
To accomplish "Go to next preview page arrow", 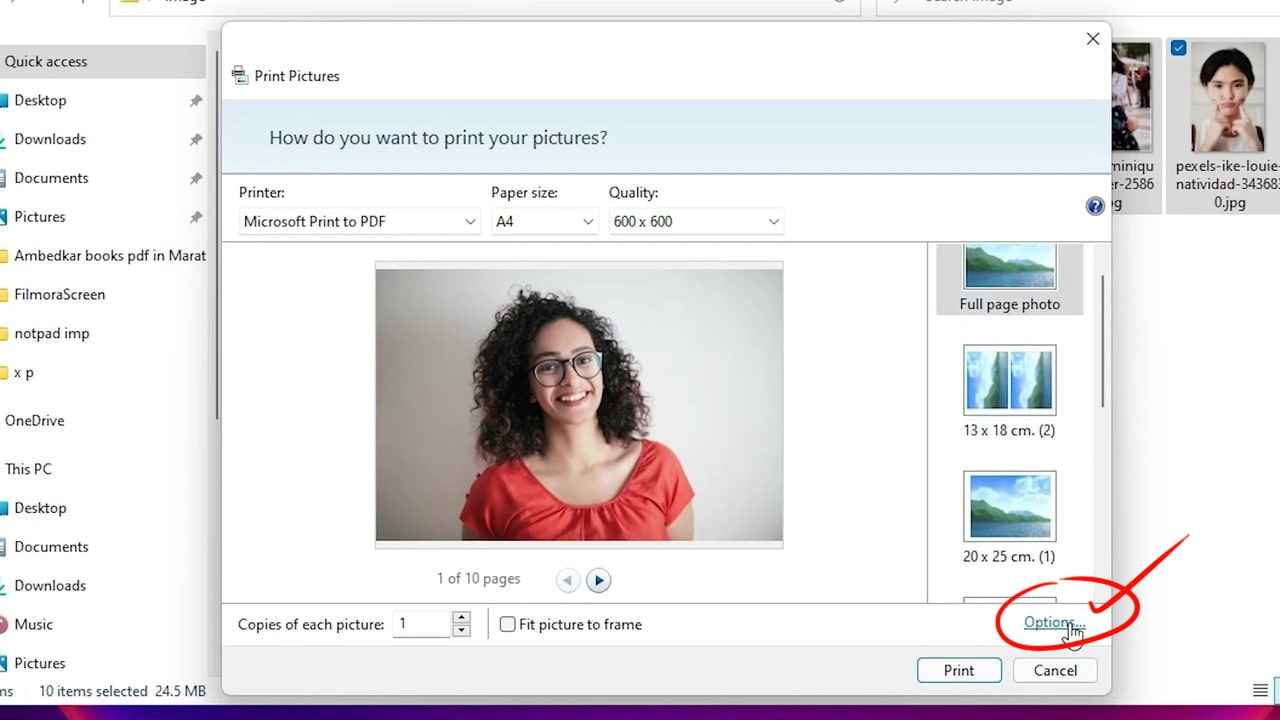I will [598, 580].
